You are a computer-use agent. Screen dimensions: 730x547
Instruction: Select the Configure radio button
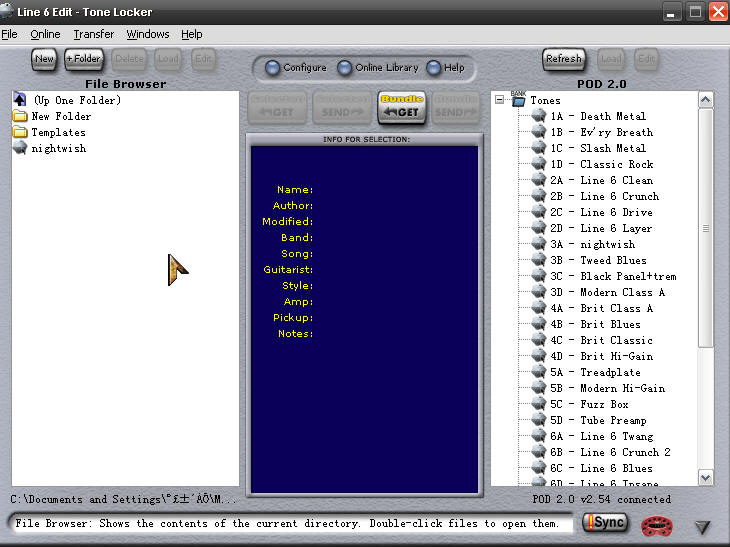[272, 68]
